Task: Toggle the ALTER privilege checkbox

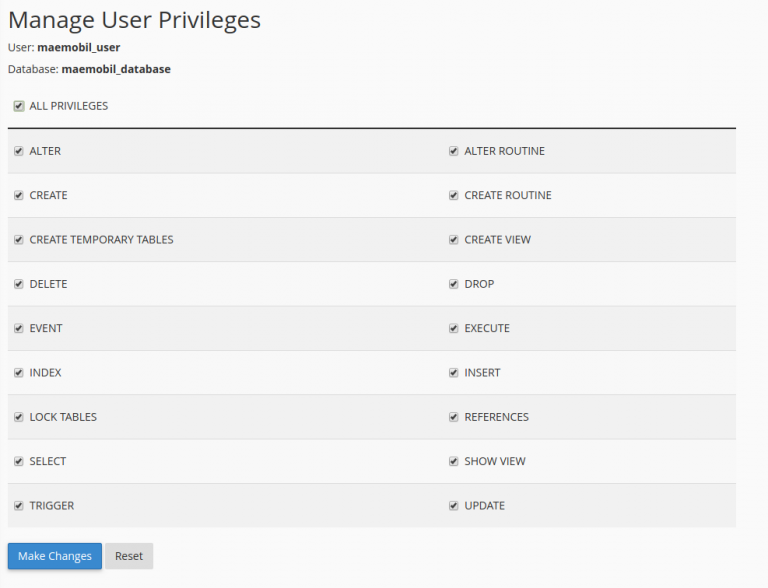Action: pos(19,151)
